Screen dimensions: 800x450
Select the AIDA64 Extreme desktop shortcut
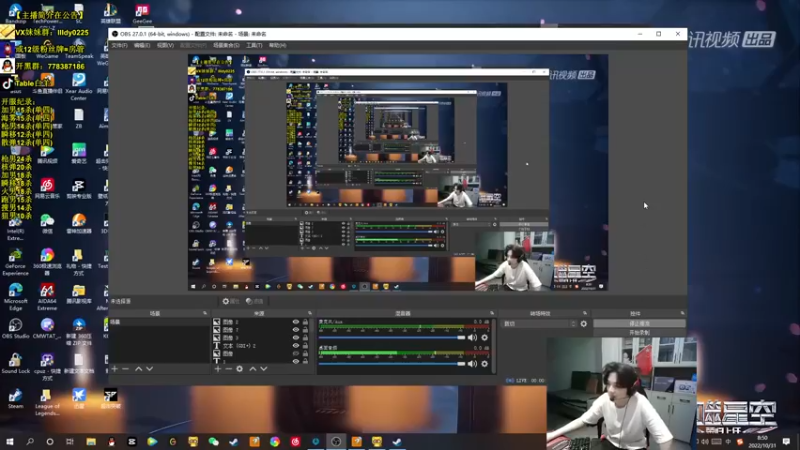pos(47,296)
